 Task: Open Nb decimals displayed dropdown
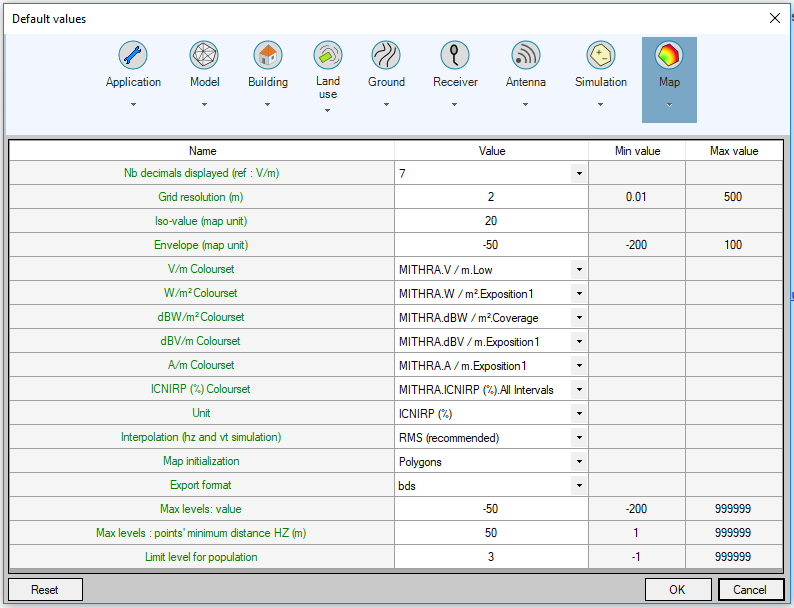click(579, 174)
